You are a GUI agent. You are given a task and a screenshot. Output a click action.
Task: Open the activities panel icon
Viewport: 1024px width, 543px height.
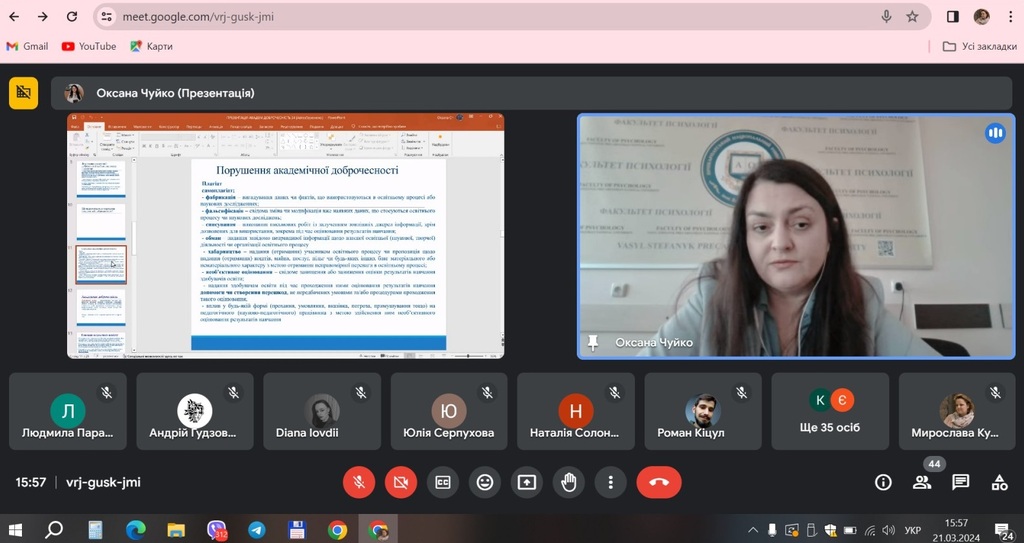click(998, 482)
